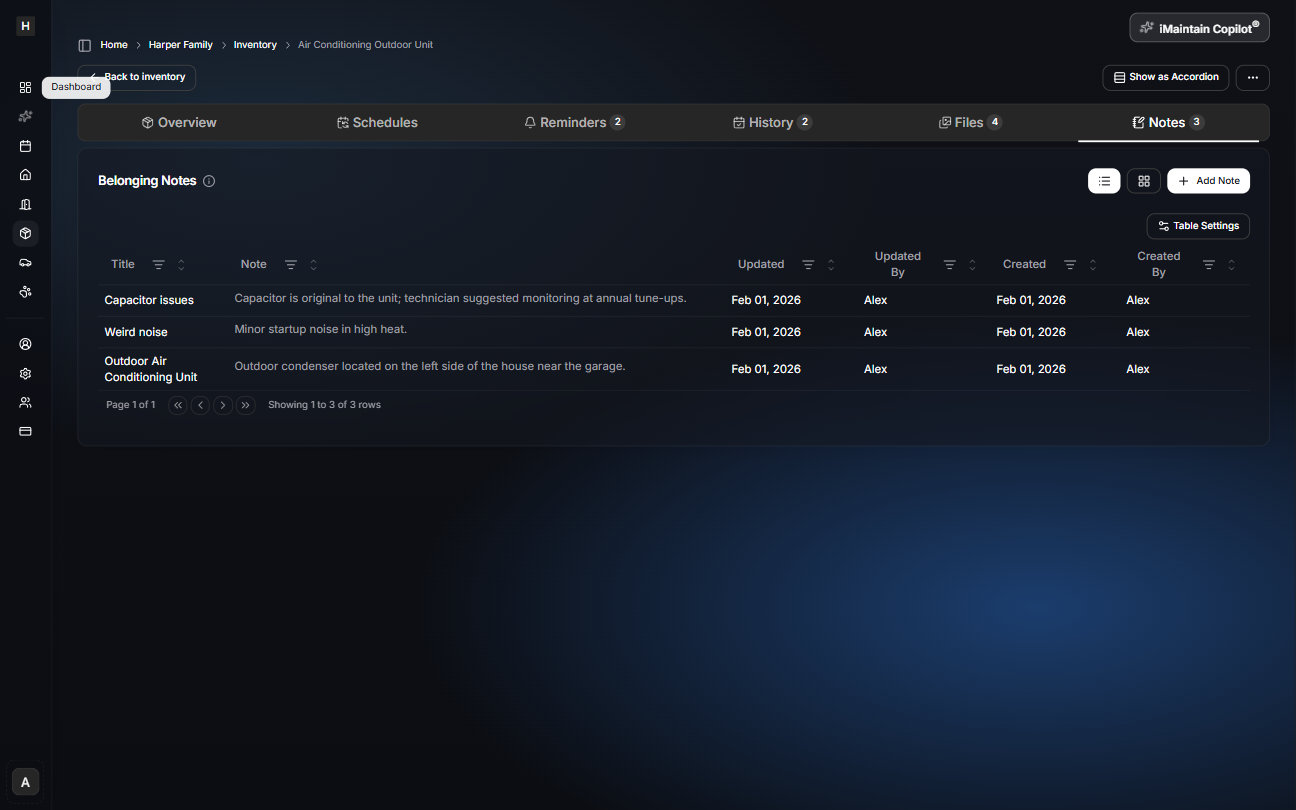Viewport: 1296px width, 810px height.
Task: Filter the Title column
Action: click(x=158, y=265)
